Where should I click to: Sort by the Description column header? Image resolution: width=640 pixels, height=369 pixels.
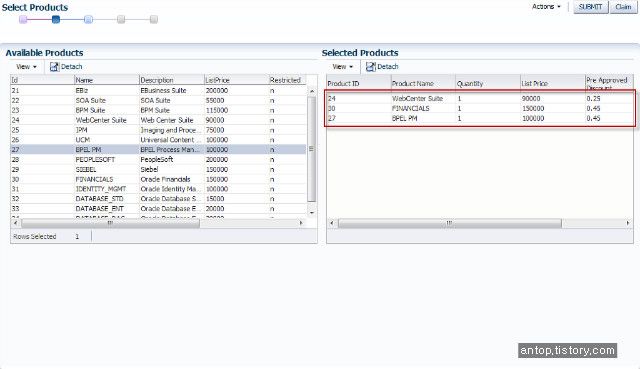pos(171,80)
